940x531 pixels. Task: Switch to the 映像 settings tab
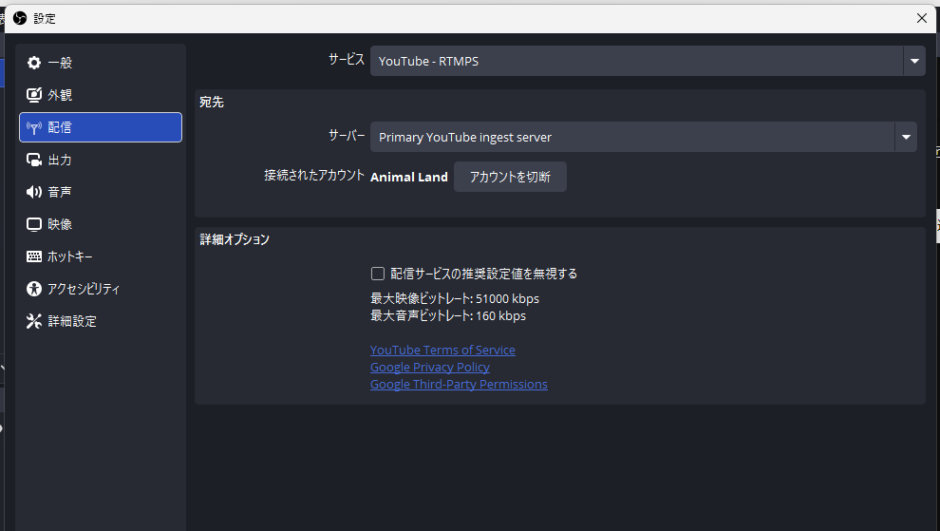coord(101,224)
